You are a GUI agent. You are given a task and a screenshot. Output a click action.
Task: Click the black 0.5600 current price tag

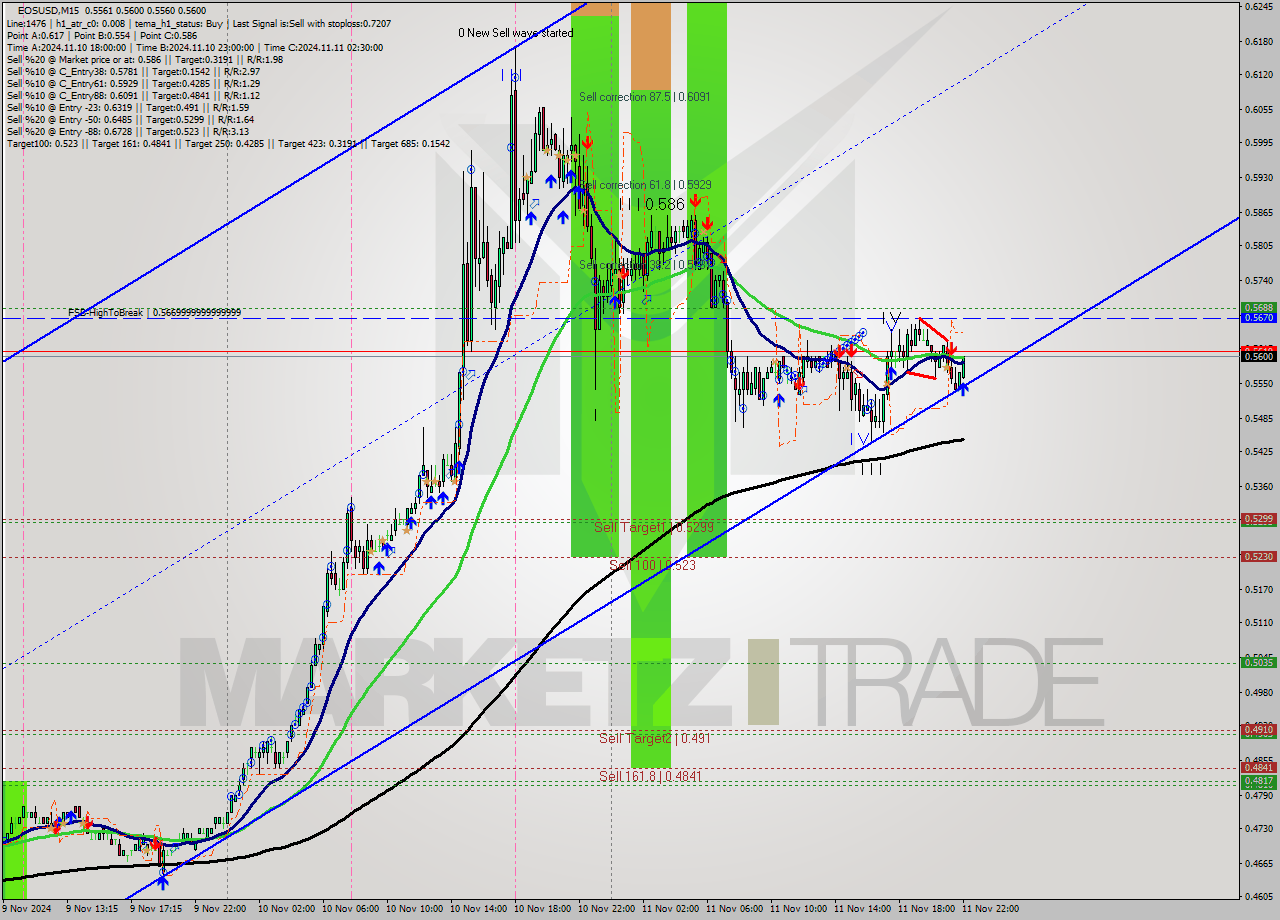[1258, 356]
